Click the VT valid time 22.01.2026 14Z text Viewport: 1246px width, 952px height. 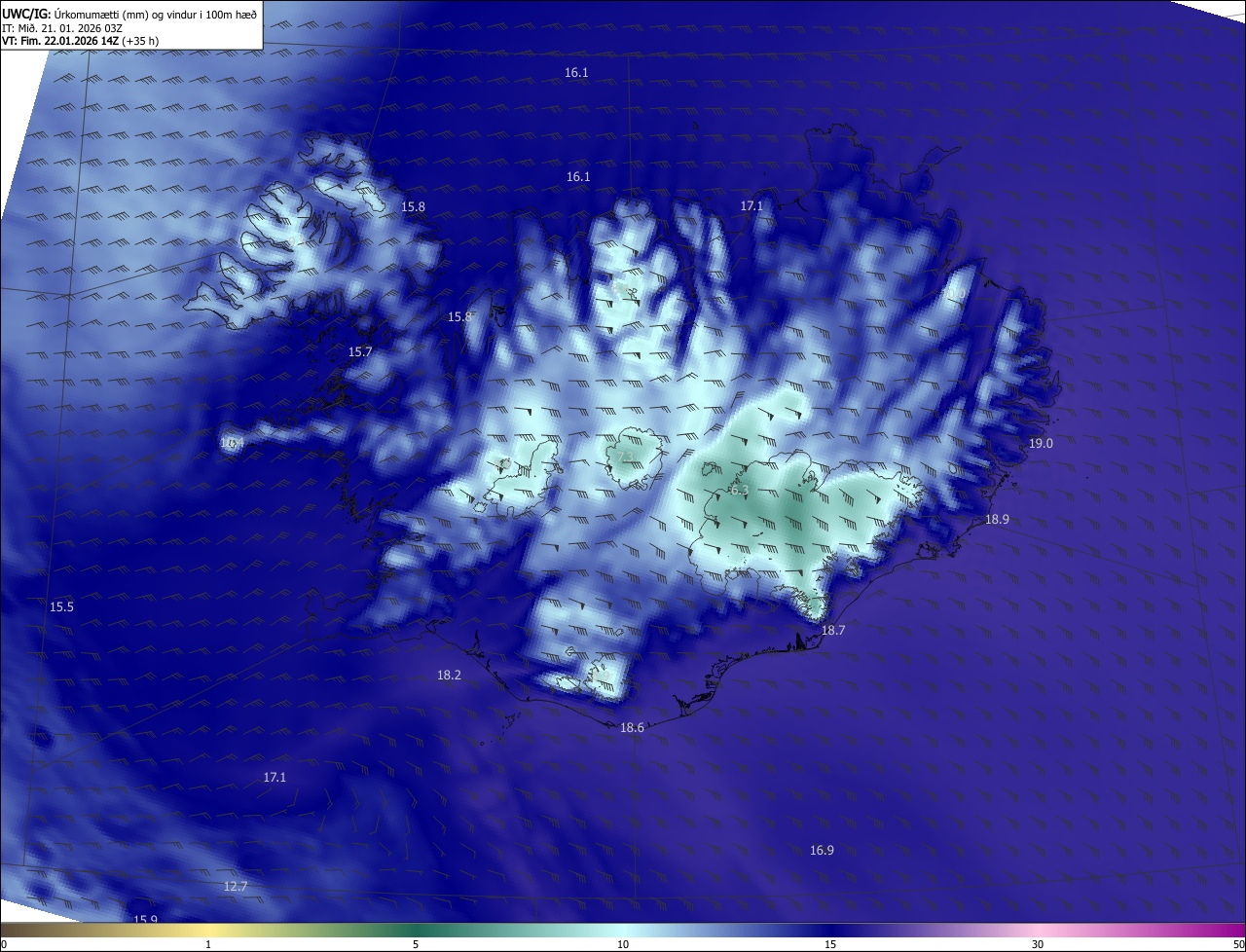[81, 41]
